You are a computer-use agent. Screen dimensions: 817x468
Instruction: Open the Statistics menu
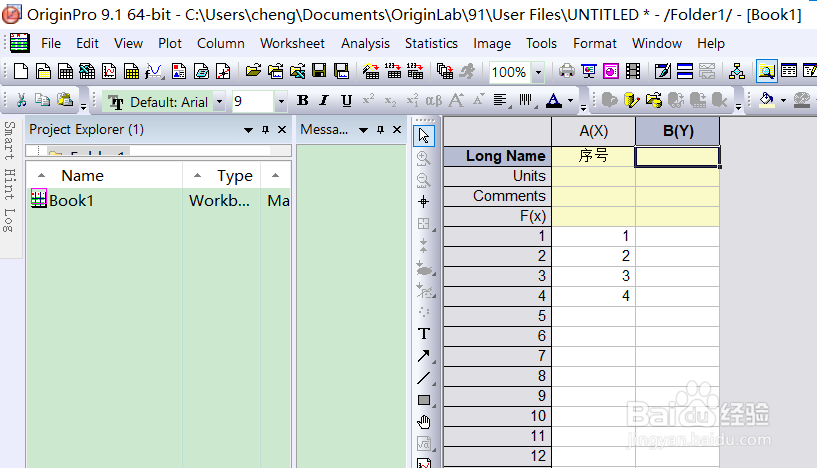tap(431, 43)
